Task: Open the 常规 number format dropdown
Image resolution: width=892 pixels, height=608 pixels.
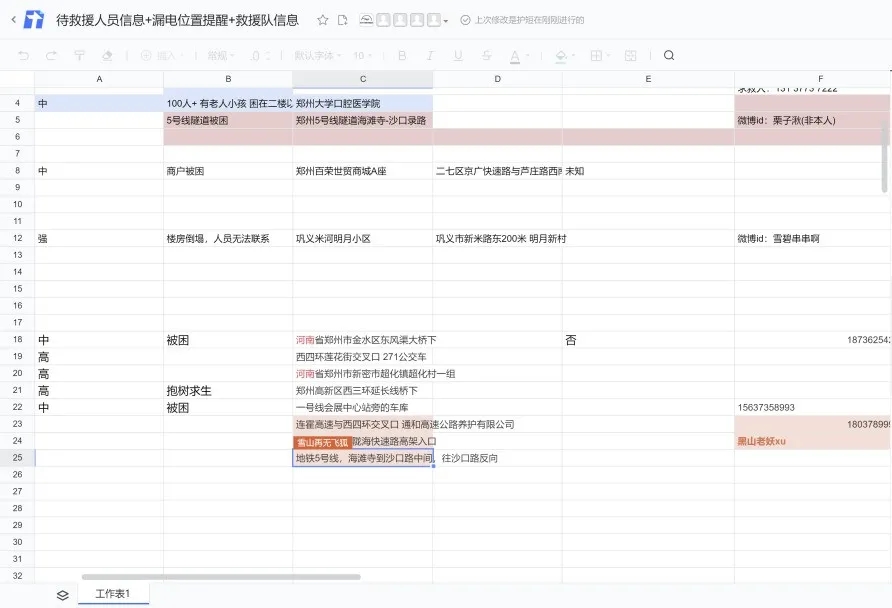Action: click(221, 55)
